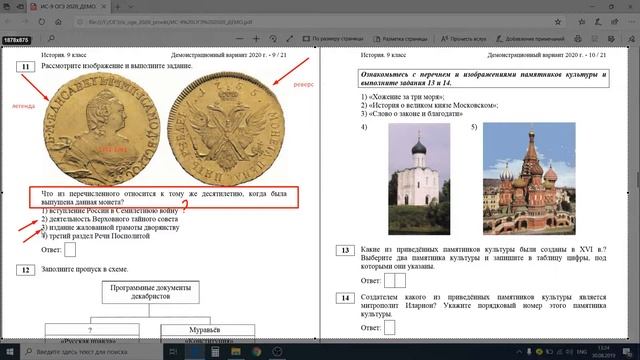Screen dimensions: 640x360
Task: Click Добавление примечаний button
Action: [x=530, y=39]
